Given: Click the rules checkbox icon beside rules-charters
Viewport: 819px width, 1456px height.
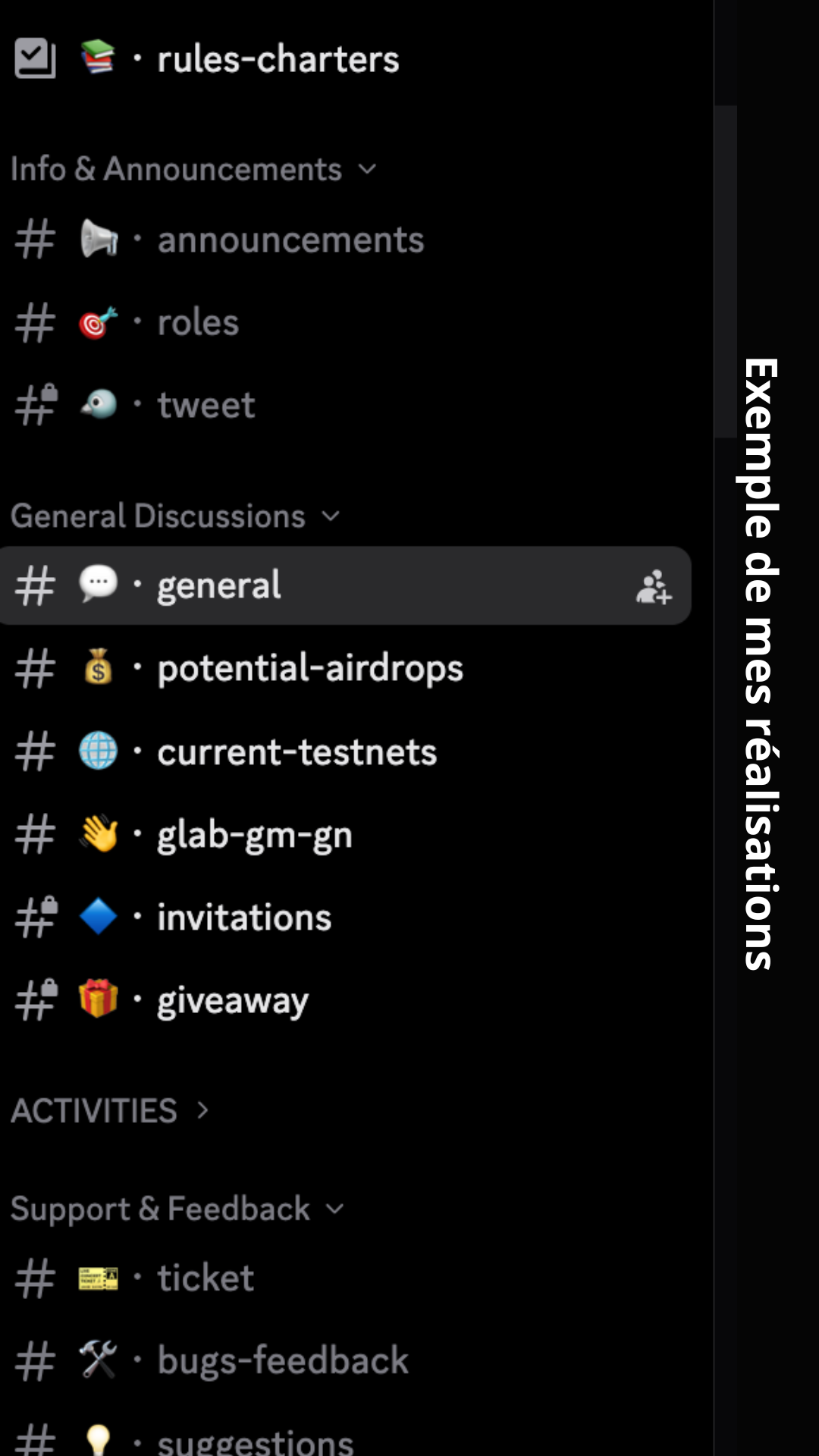Looking at the screenshot, I should point(35,58).
